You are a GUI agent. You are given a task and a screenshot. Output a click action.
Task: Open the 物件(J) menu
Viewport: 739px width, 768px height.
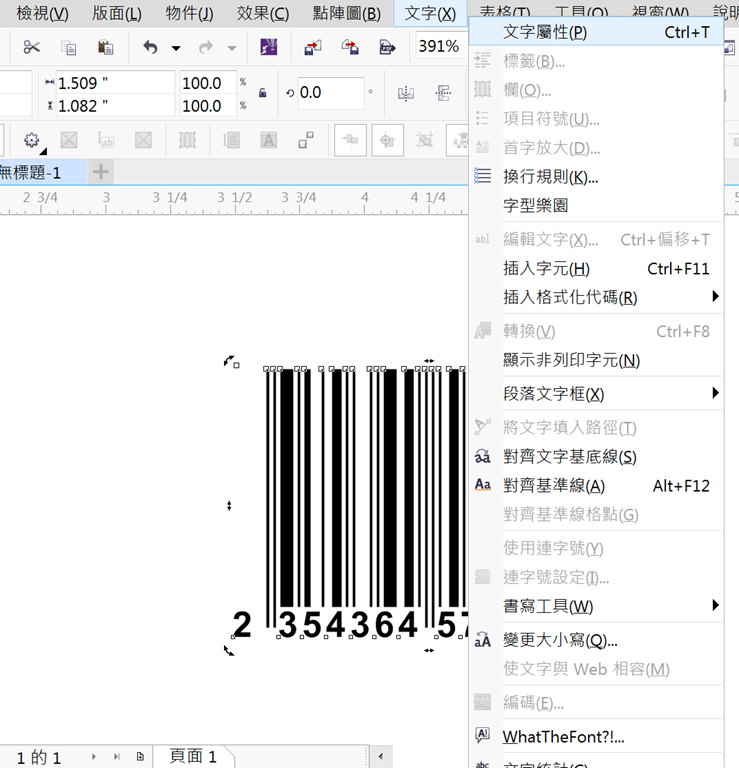tap(190, 13)
